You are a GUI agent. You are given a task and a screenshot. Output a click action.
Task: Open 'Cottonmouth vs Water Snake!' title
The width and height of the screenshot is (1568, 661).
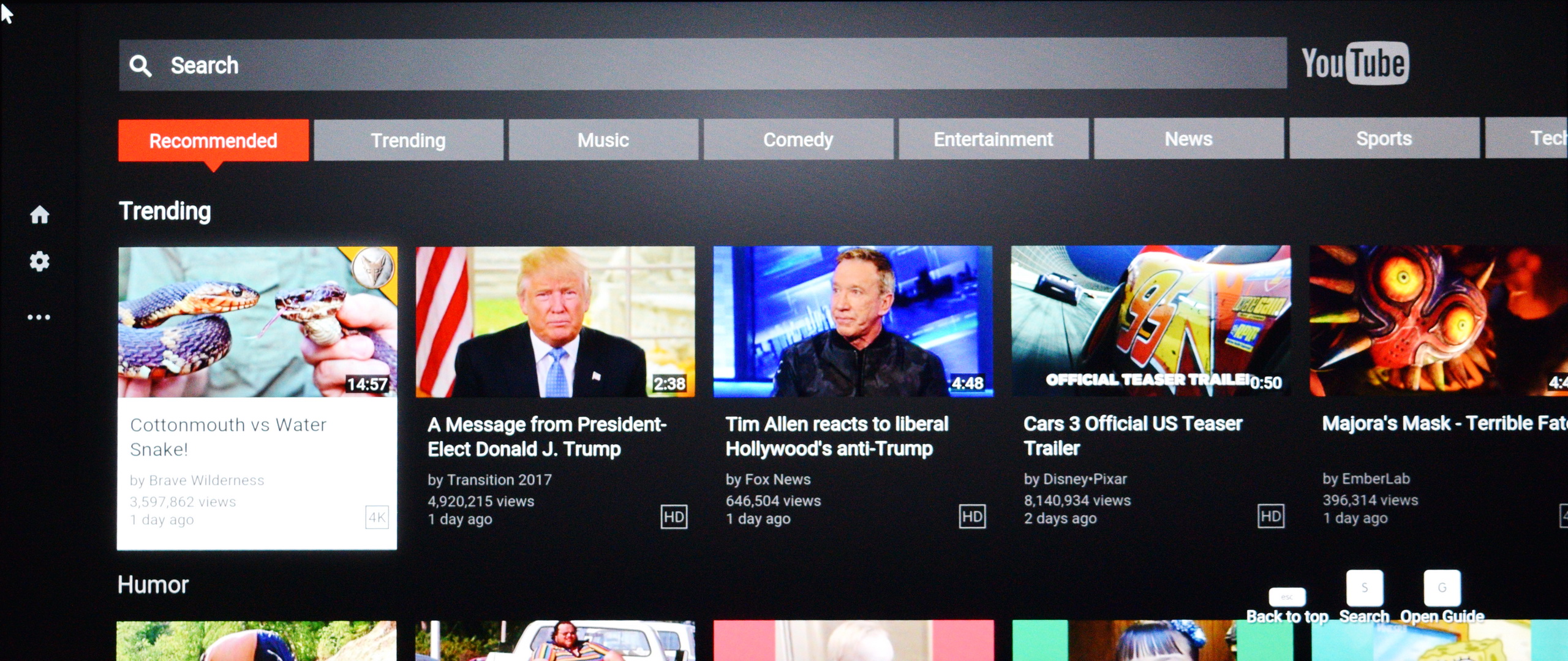click(x=228, y=437)
